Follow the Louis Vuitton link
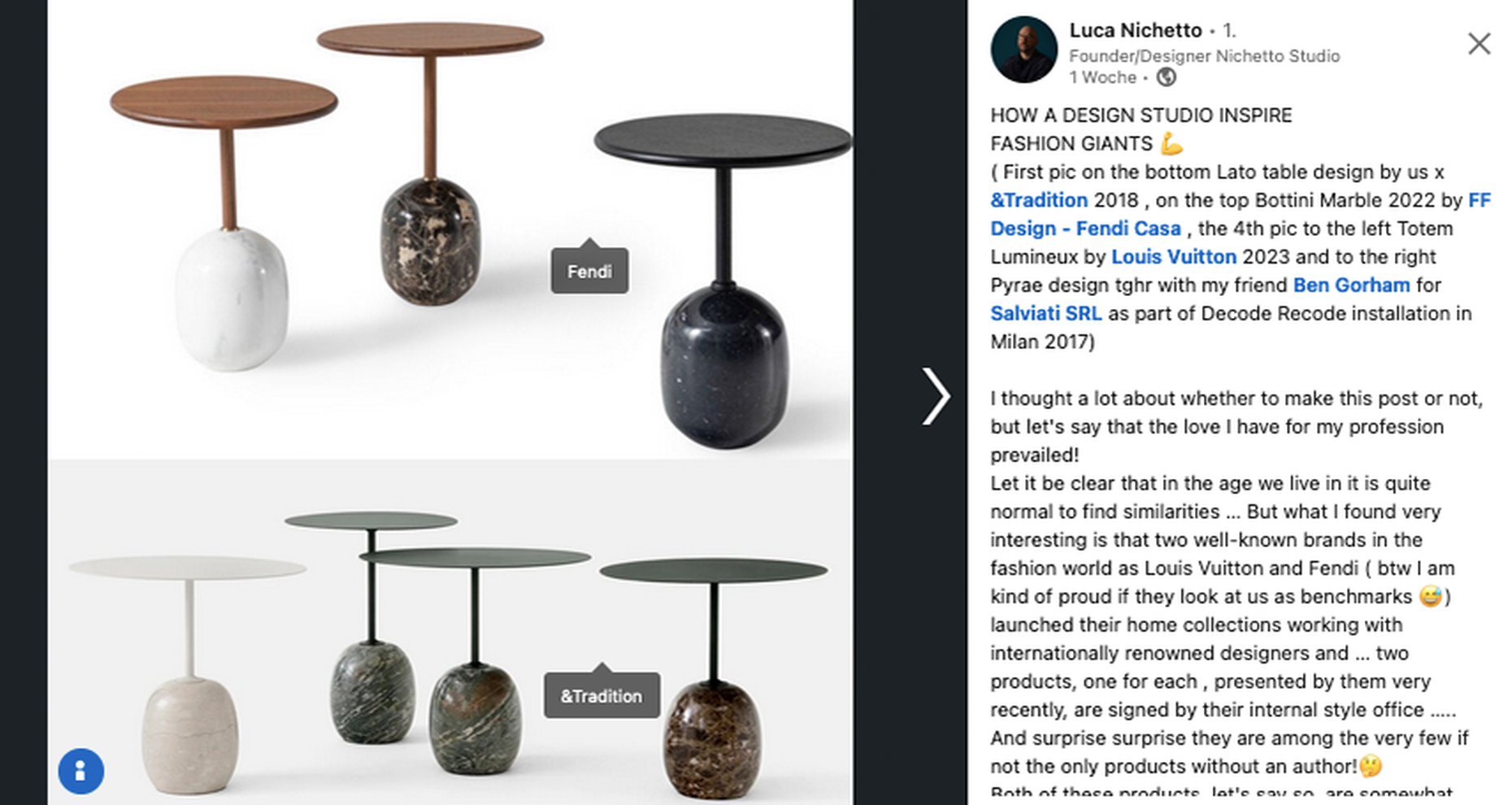This screenshot has height=805, width=1512. coord(1173,257)
